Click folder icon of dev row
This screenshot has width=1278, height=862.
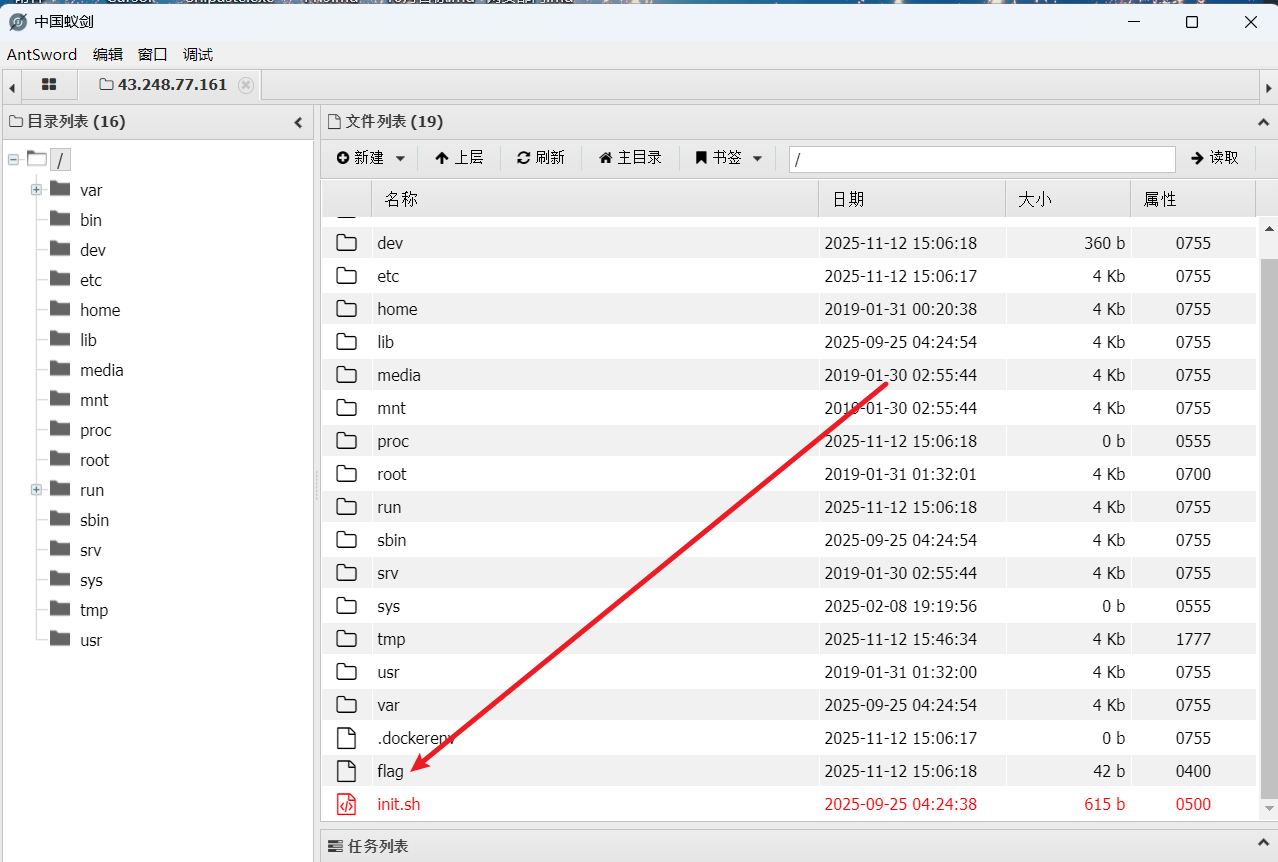(x=346, y=243)
